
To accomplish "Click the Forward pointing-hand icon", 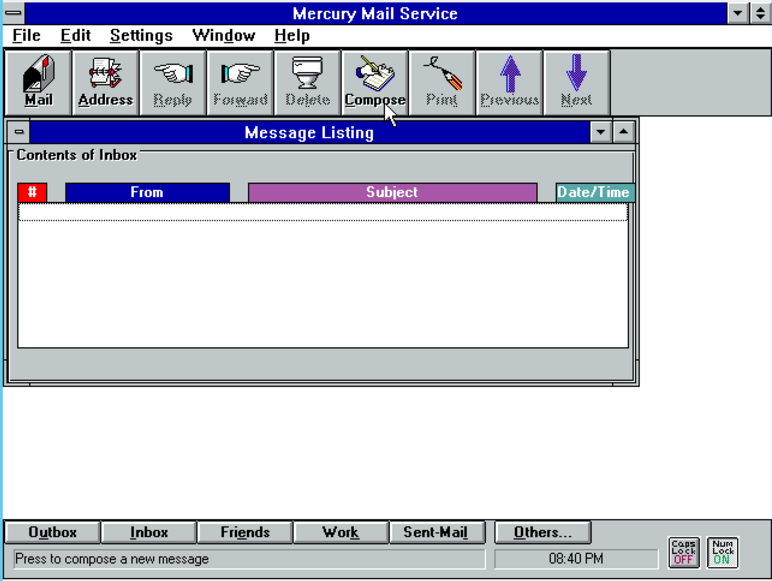I will pos(240,82).
